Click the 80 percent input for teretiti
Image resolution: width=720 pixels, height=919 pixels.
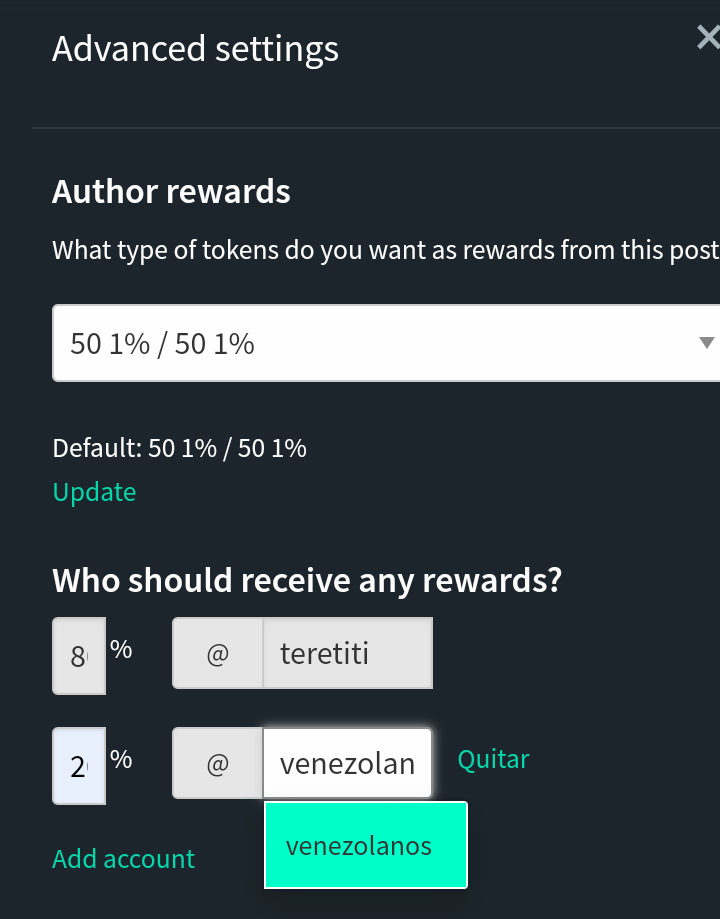[78, 657]
